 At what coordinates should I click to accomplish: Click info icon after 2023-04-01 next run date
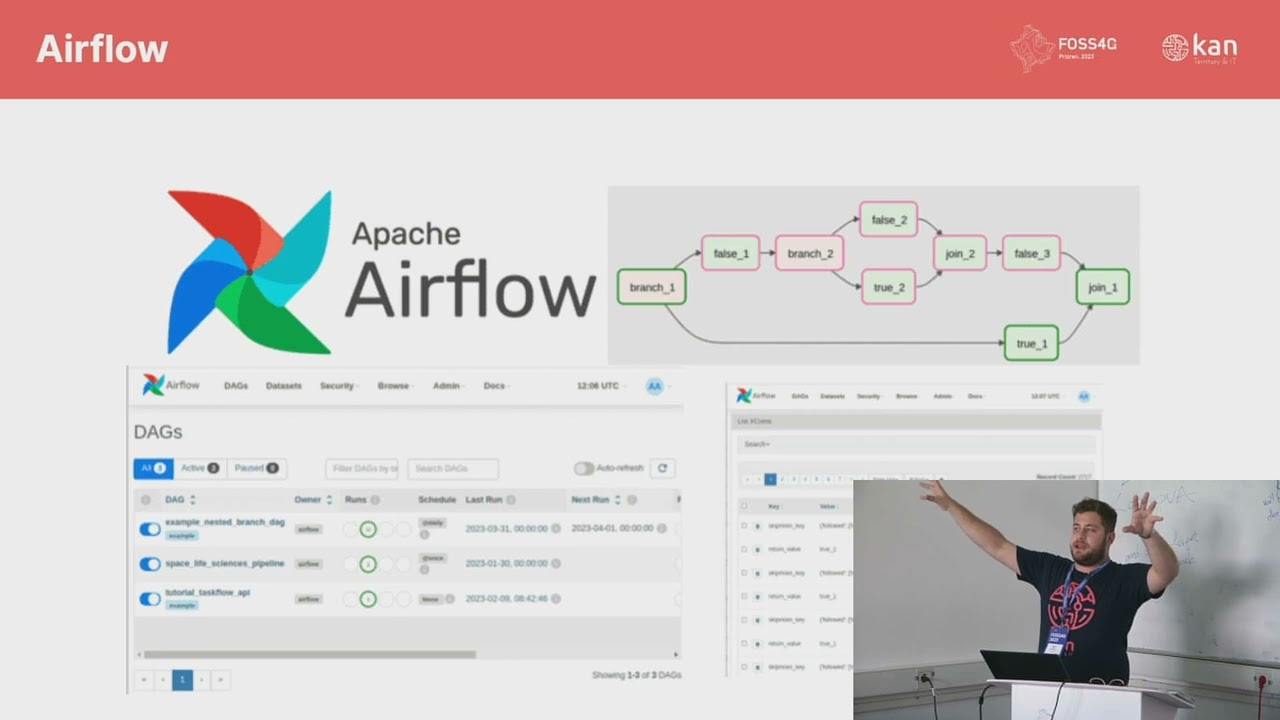click(662, 528)
